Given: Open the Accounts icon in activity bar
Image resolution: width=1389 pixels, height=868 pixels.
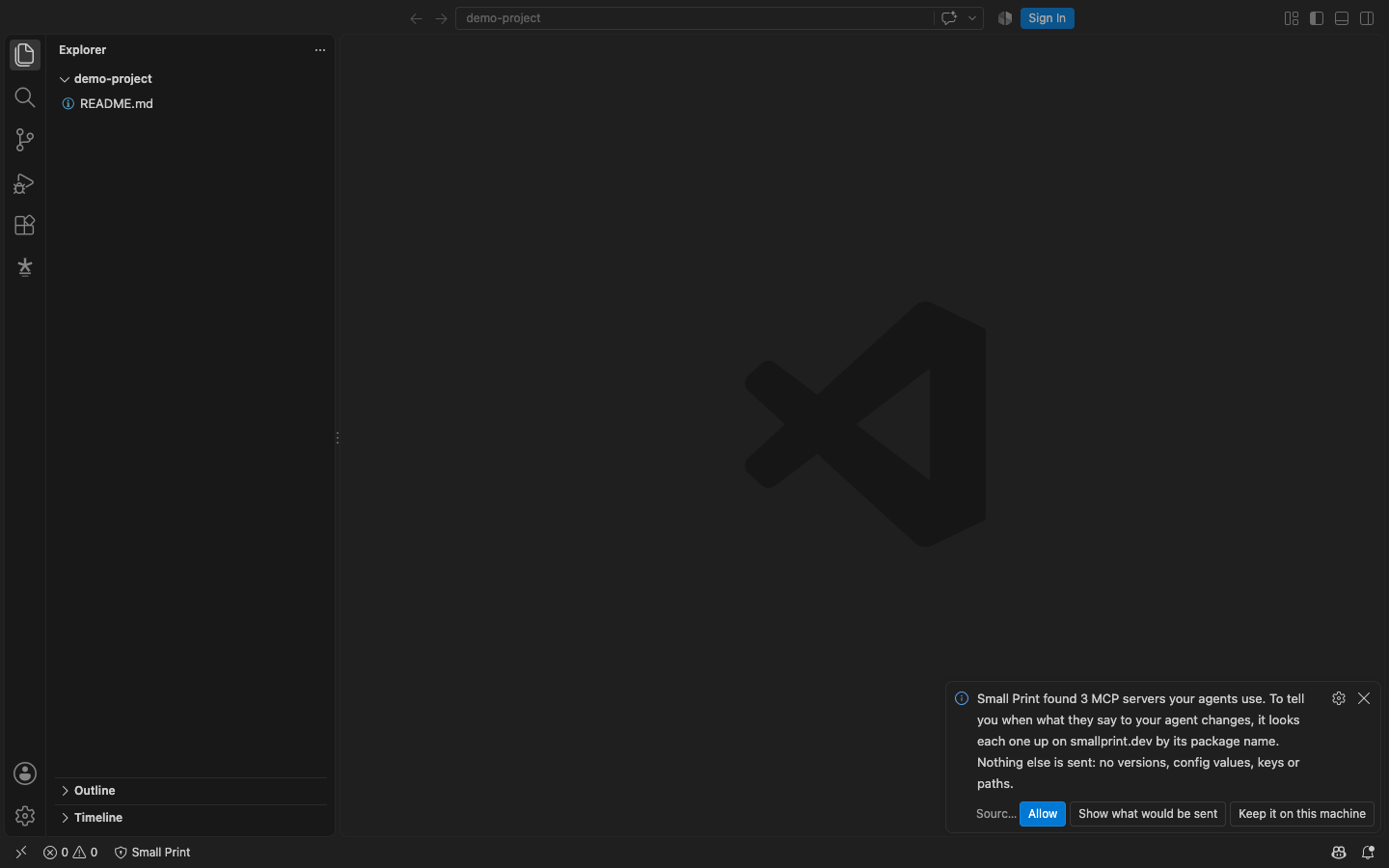Looking at the screenshot, I should pyautogui.click(x=25, y=773).
